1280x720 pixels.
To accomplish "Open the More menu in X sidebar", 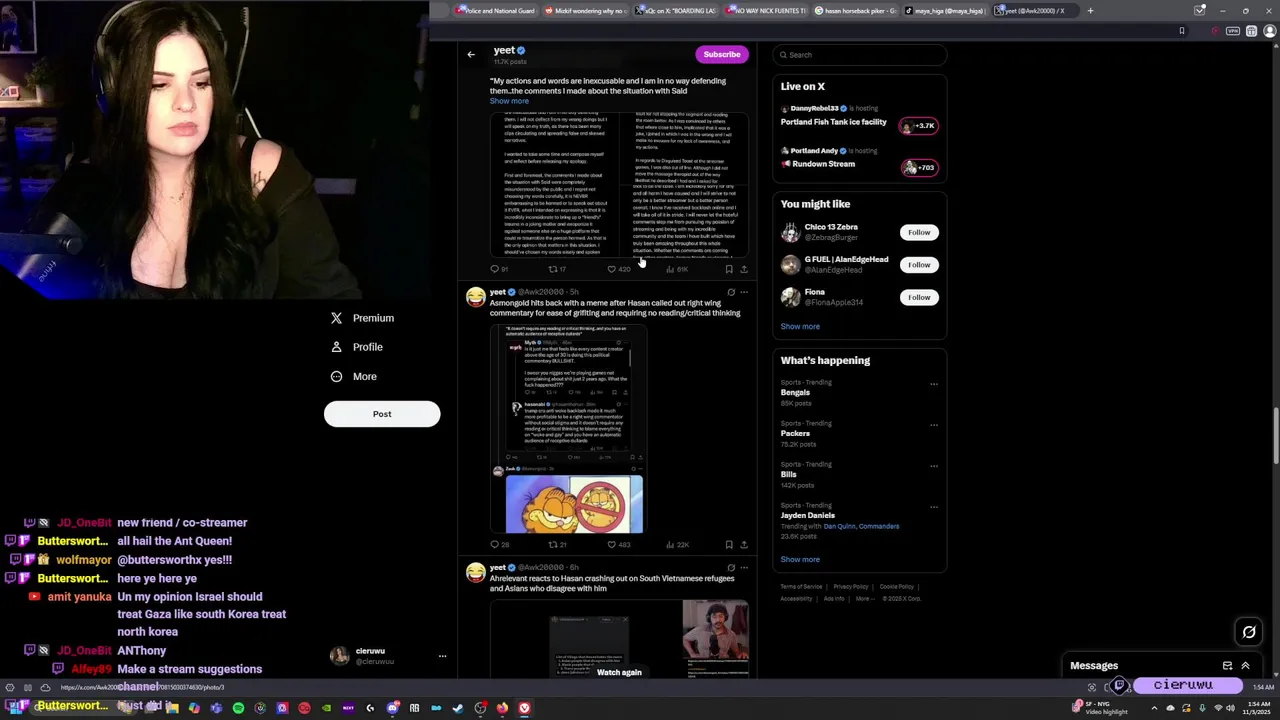I will (353, 376).
